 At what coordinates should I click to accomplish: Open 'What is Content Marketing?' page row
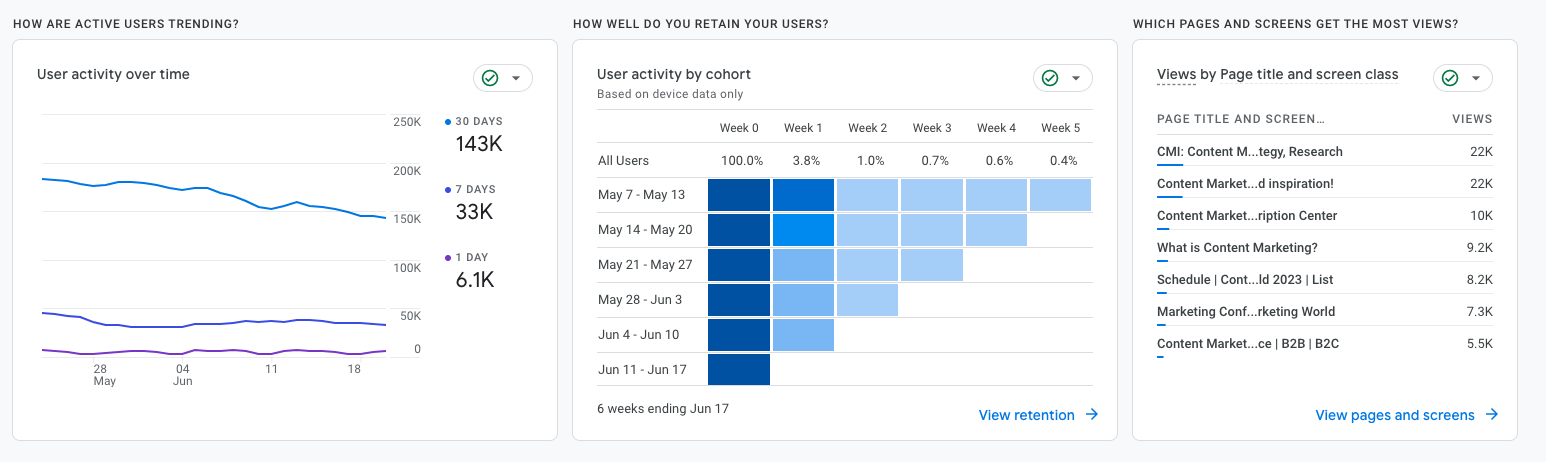pyautogui.click(x=1237, y=248)
